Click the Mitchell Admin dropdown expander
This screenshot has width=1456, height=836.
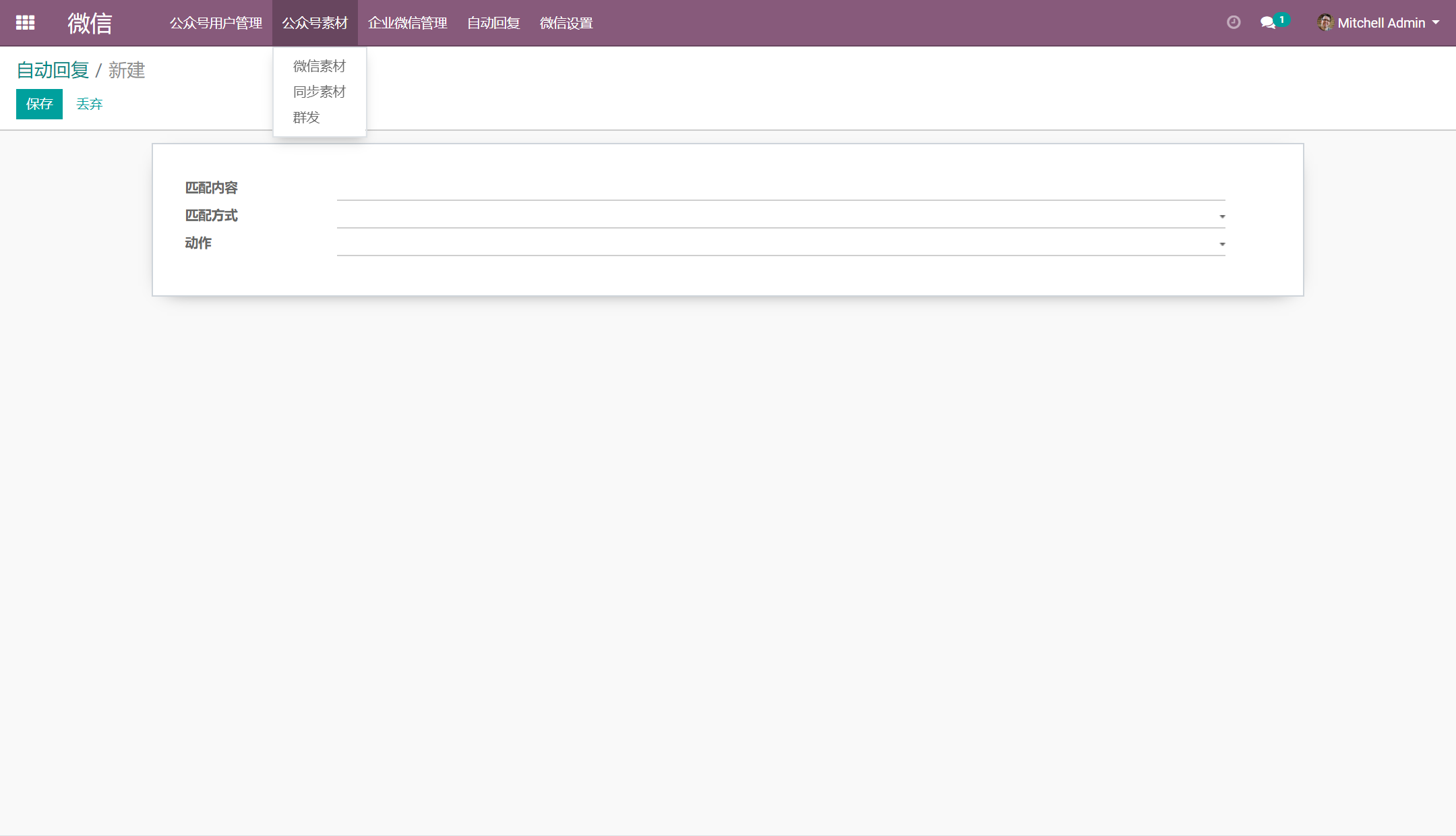click(1442, 23)
